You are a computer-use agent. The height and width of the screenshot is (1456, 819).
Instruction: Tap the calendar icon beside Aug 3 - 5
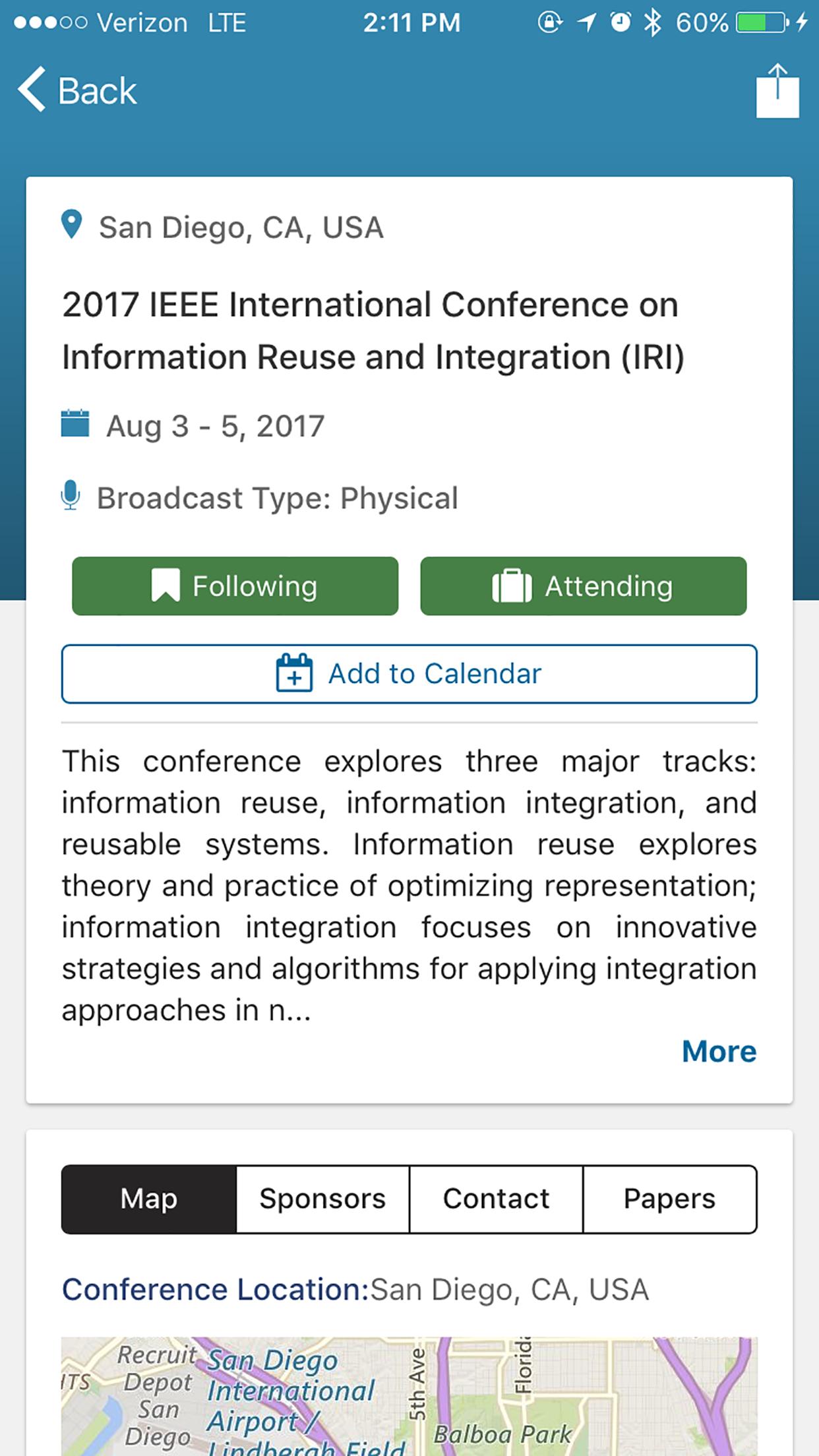[x=75, y=423]
